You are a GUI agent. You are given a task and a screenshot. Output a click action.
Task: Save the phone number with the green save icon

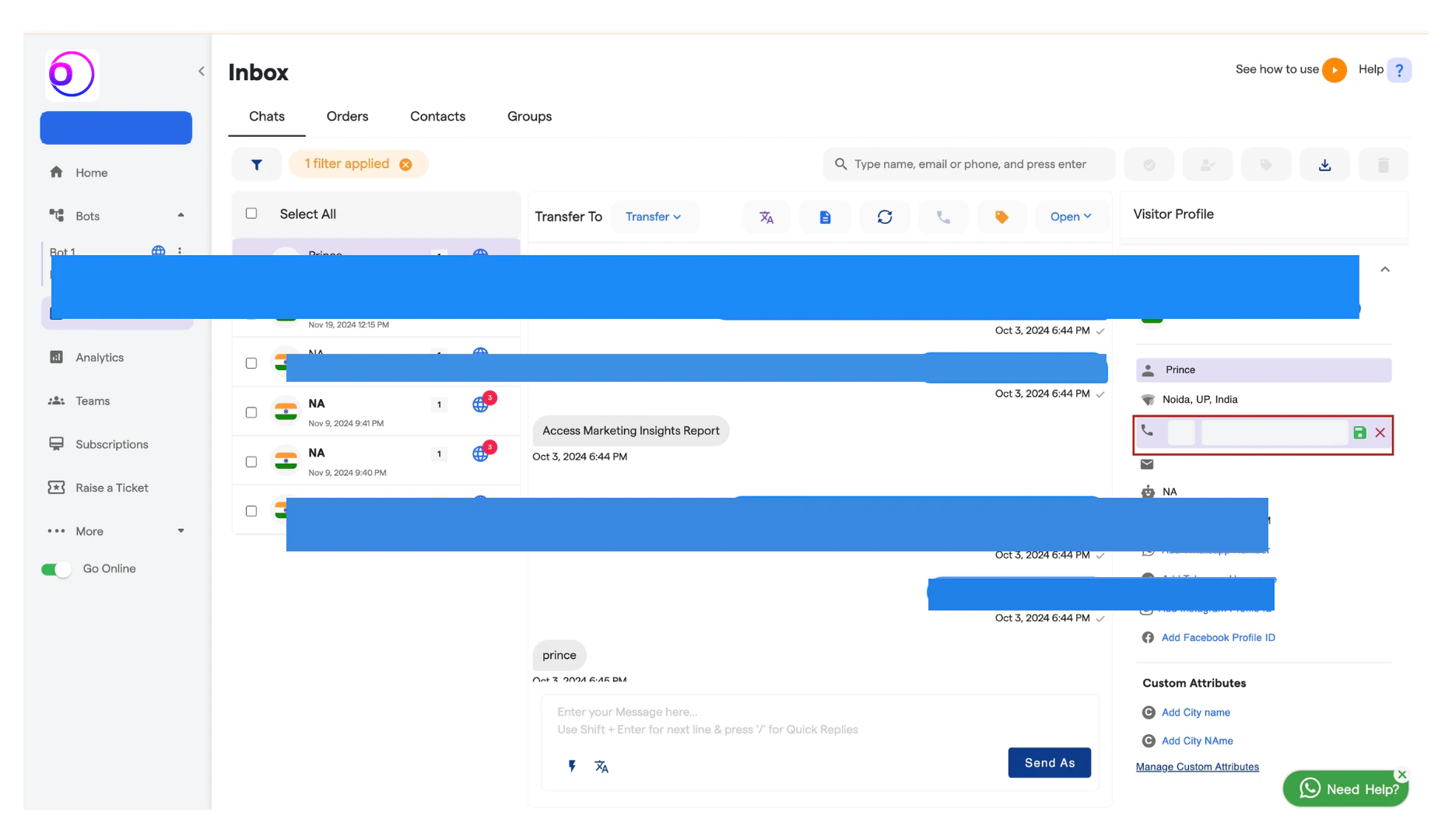[x=1359, y=433]
